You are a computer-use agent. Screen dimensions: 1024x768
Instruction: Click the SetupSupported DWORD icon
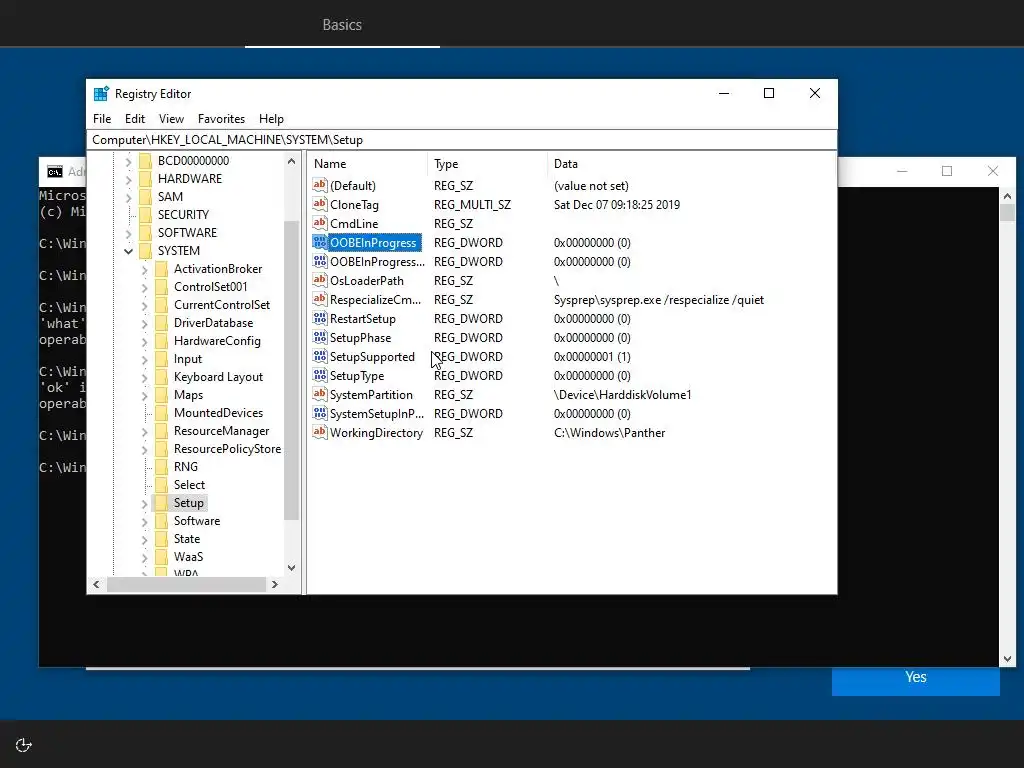(x=319, y=357)
